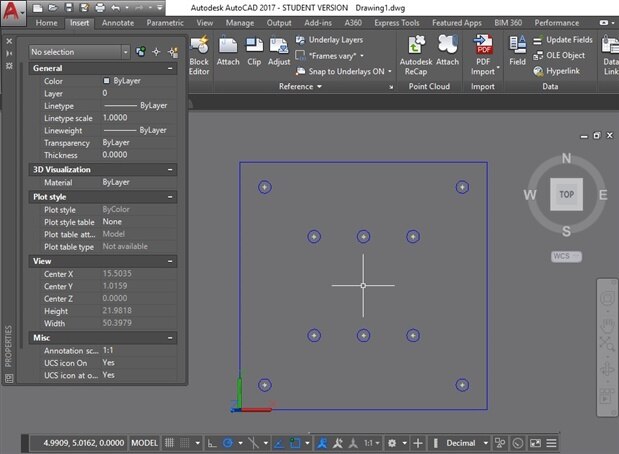
Task: Click Update Fields button
Action: coord(565,40)
